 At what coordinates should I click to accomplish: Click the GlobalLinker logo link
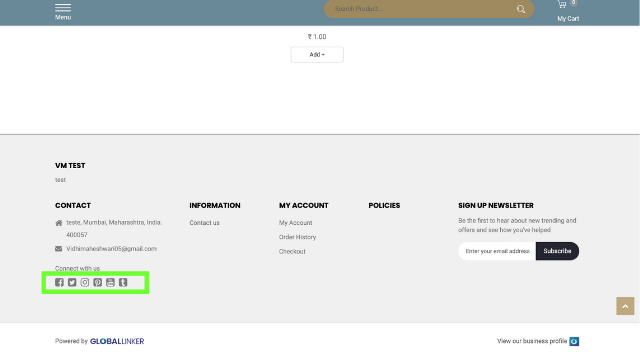coord(117,341)
